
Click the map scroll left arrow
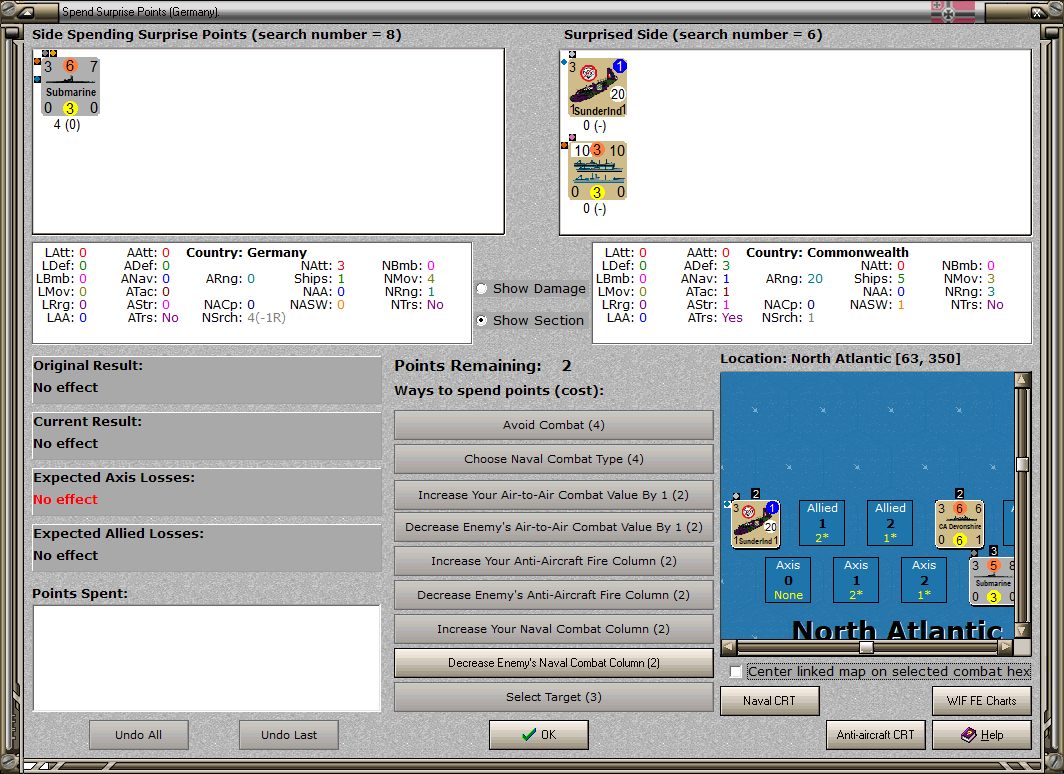(x=728, y=647)
